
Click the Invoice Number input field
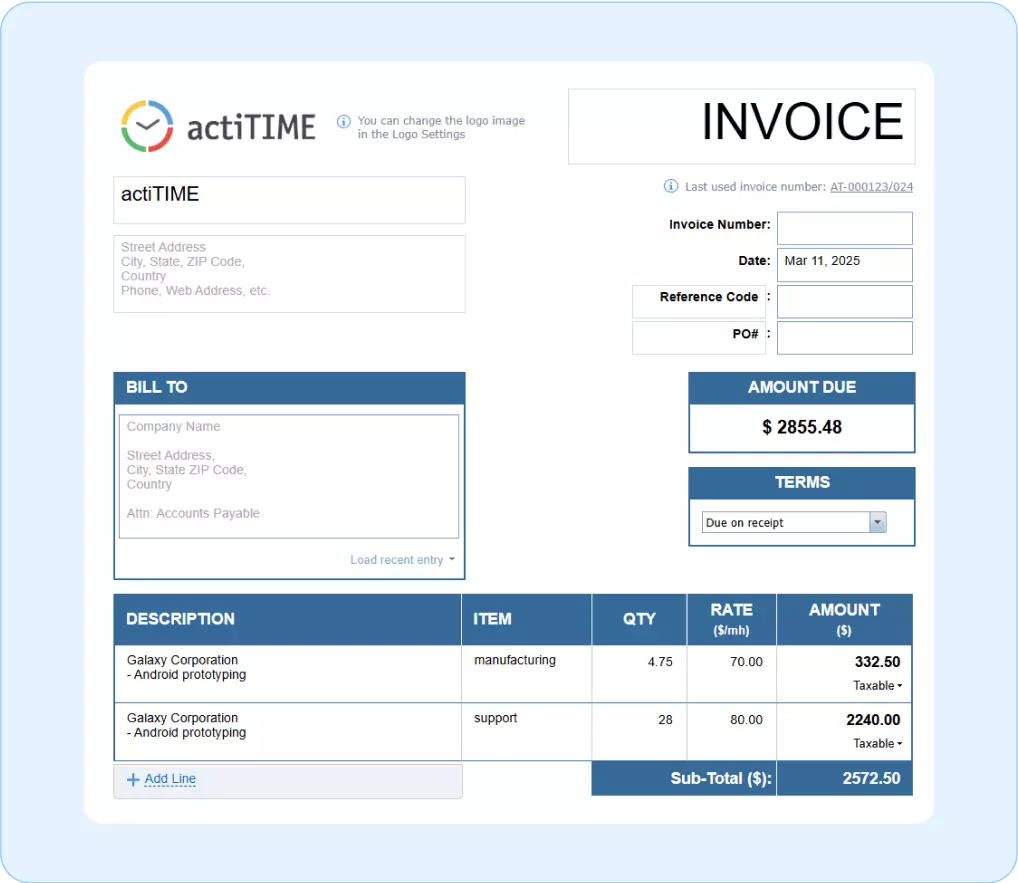tap(844, 228)
